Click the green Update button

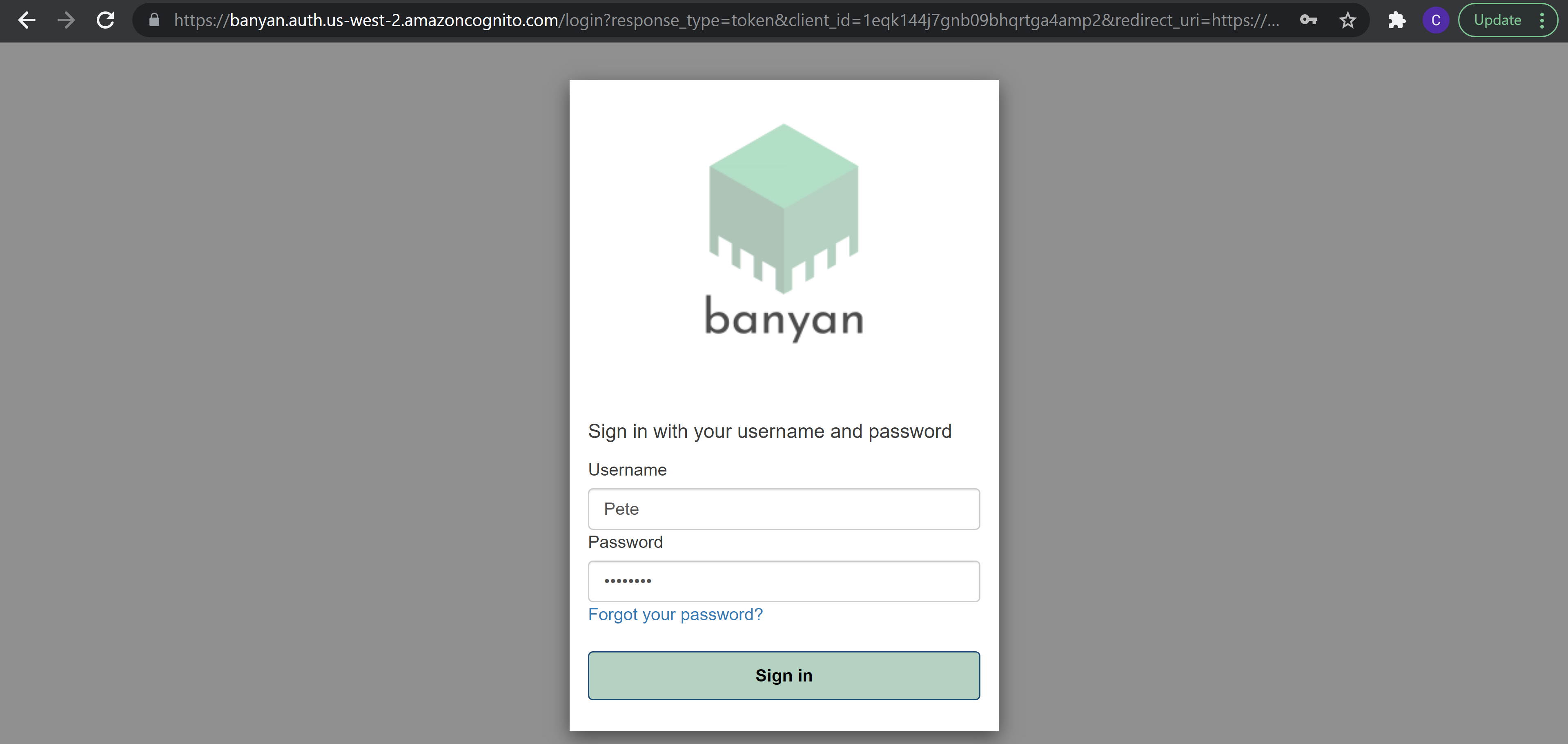[1499, 20]
